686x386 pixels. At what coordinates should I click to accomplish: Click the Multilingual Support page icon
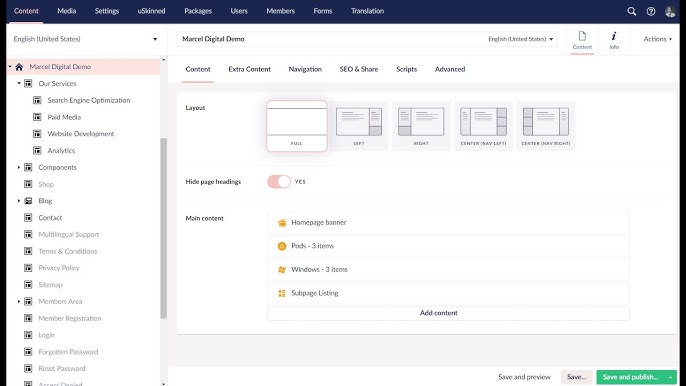coord(28,235)
